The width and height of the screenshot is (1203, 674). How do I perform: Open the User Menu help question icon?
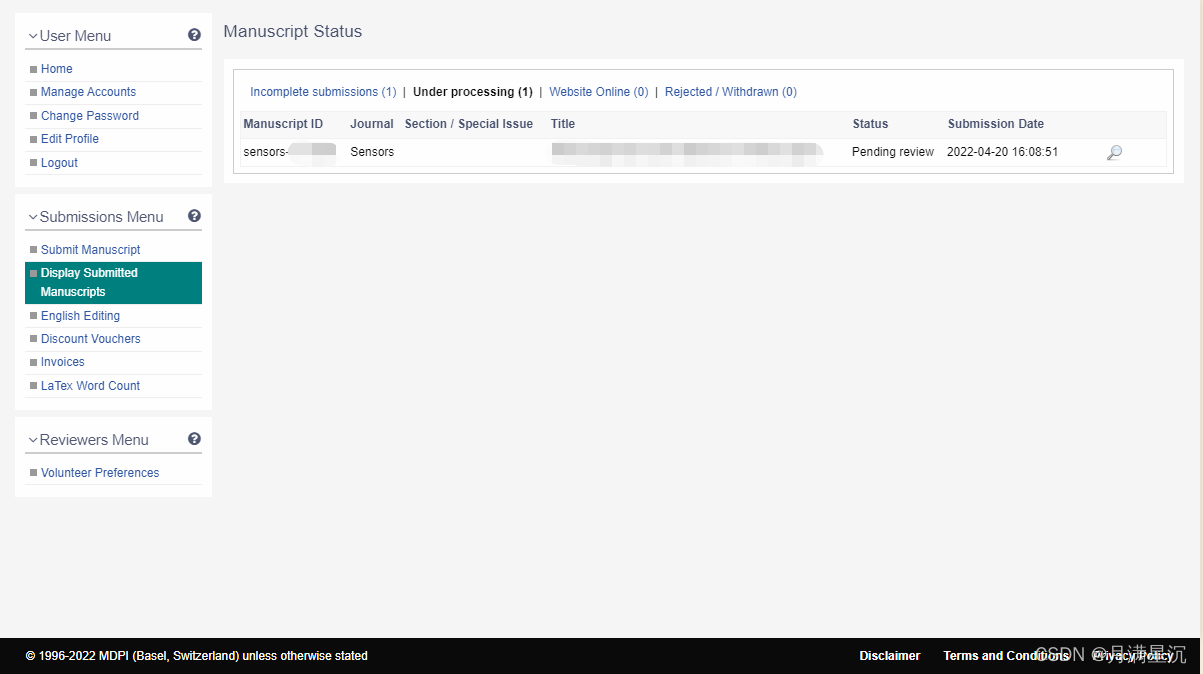pos(194,35)
